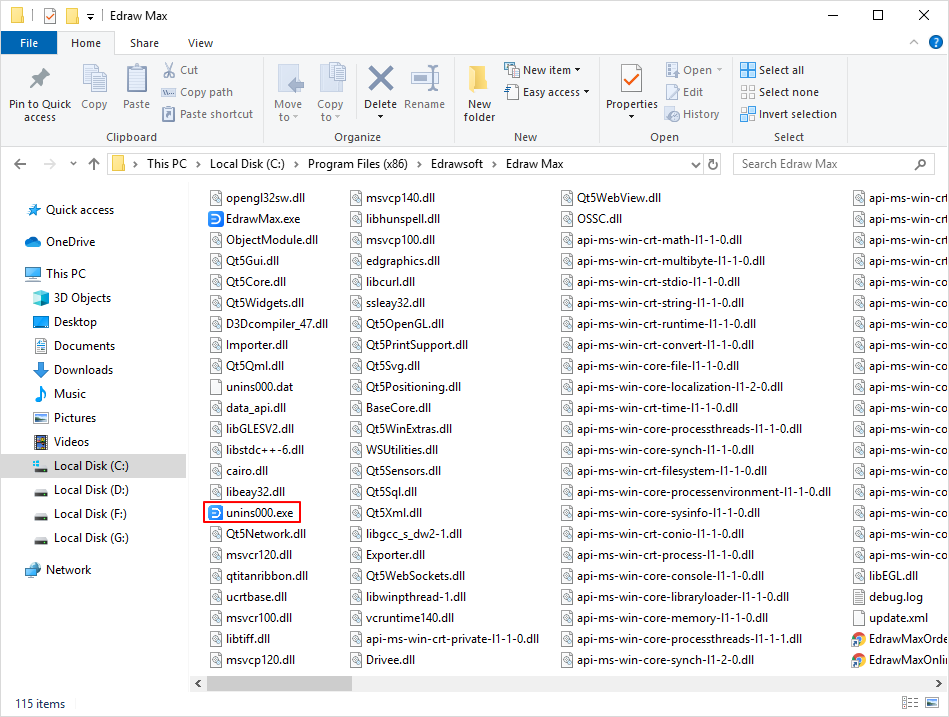
Task: Open Documents in the navigation pane
Action: pyautogui.click(x=74, y=346)
